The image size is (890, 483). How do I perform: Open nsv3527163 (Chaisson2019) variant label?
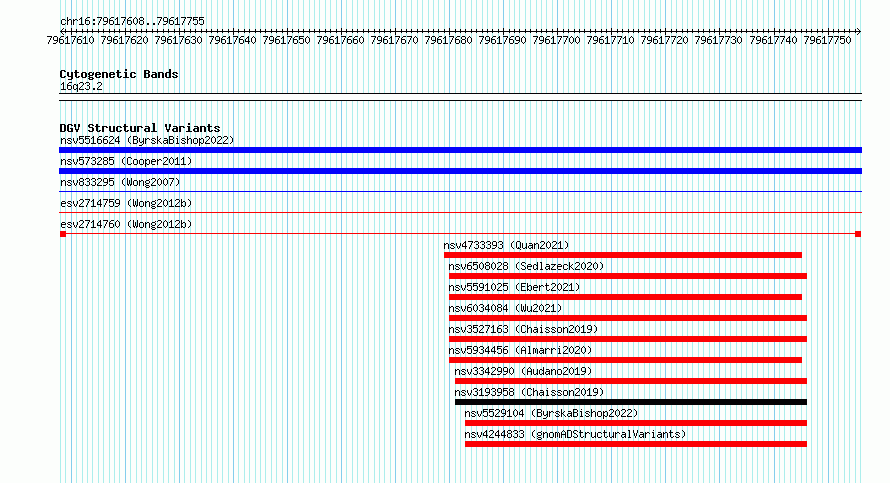523,329
